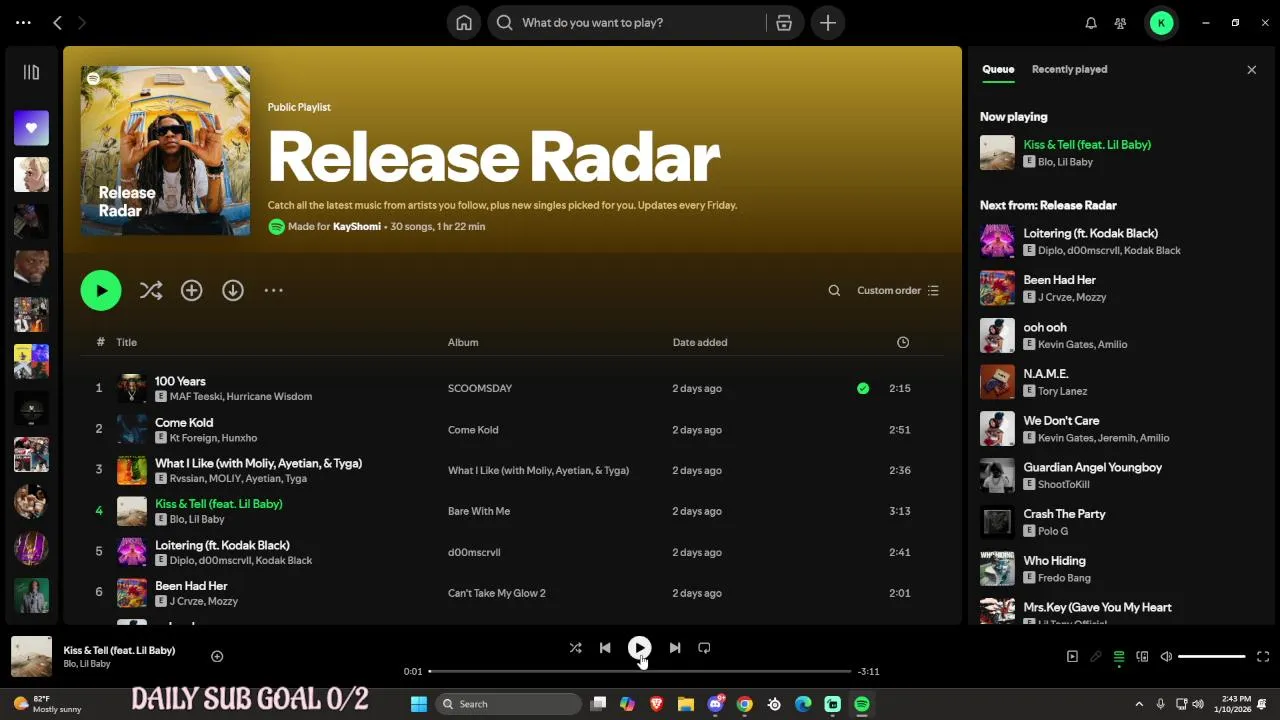The width and height of the screenshot is (1280, 720).
Task: Open the SCOOMSDAY album link
Action: tap(480, 388)
